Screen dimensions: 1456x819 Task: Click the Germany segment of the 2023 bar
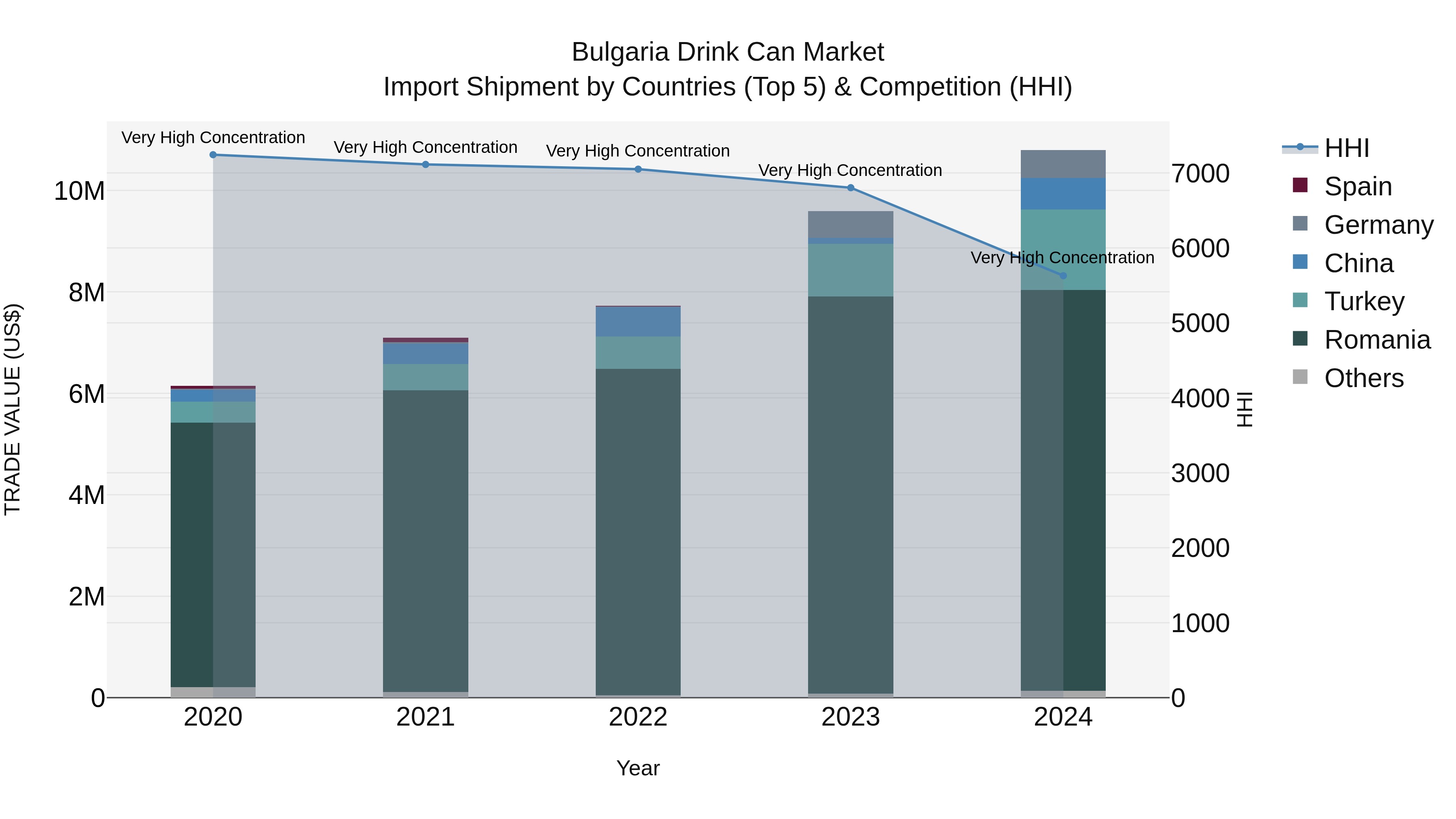point(851,225)
